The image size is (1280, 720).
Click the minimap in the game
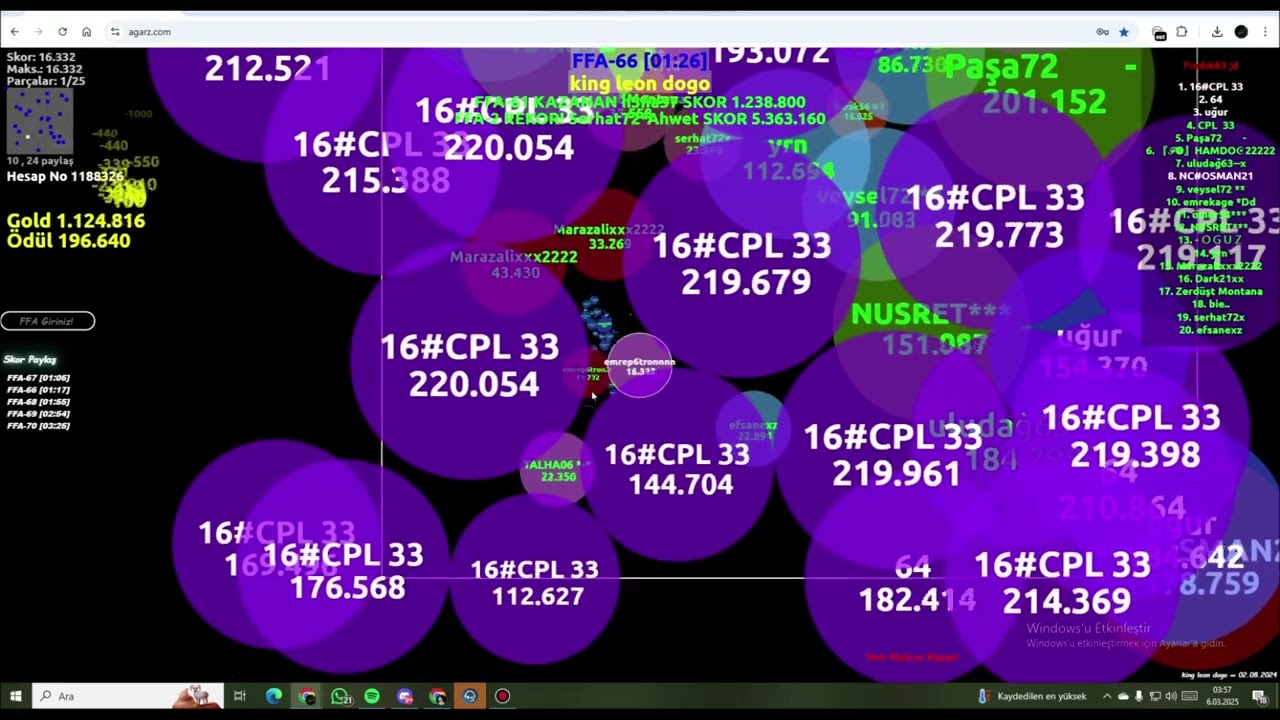40,121
